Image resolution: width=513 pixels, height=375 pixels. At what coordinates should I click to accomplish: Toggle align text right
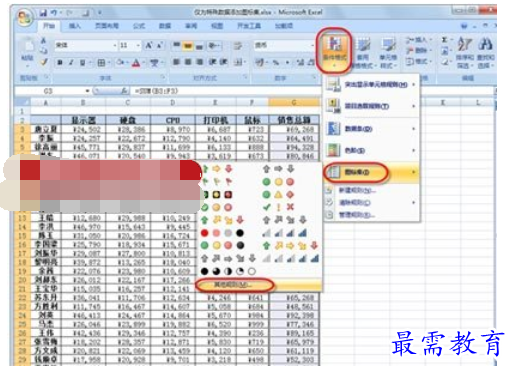(199, 62)
